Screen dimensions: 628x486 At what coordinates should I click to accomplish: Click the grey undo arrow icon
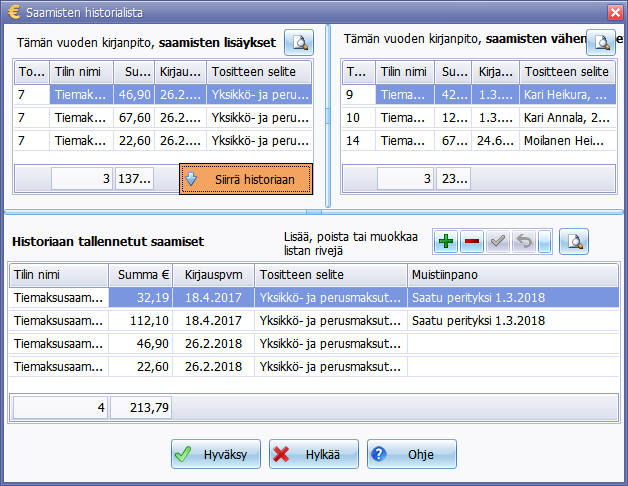524,241
